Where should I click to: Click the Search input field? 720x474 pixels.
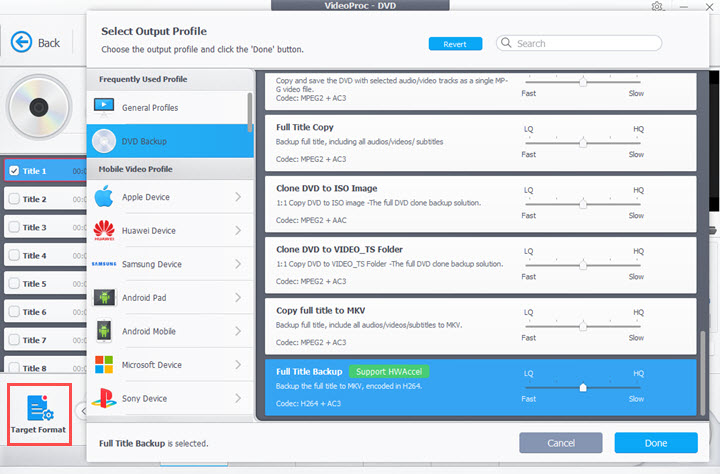tap(579, 43)
